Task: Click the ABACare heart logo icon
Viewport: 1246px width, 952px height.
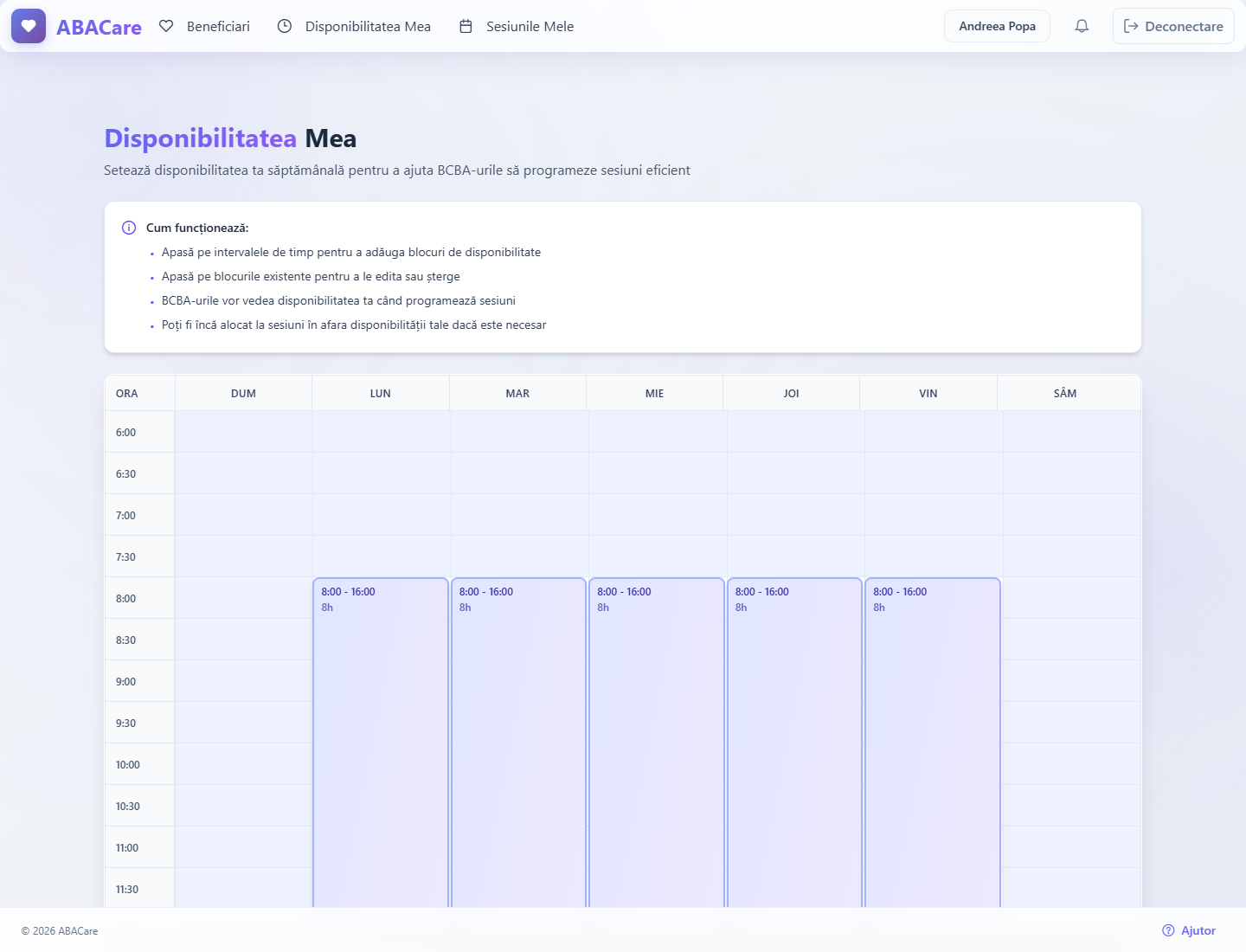Action: tap(29, 26)
